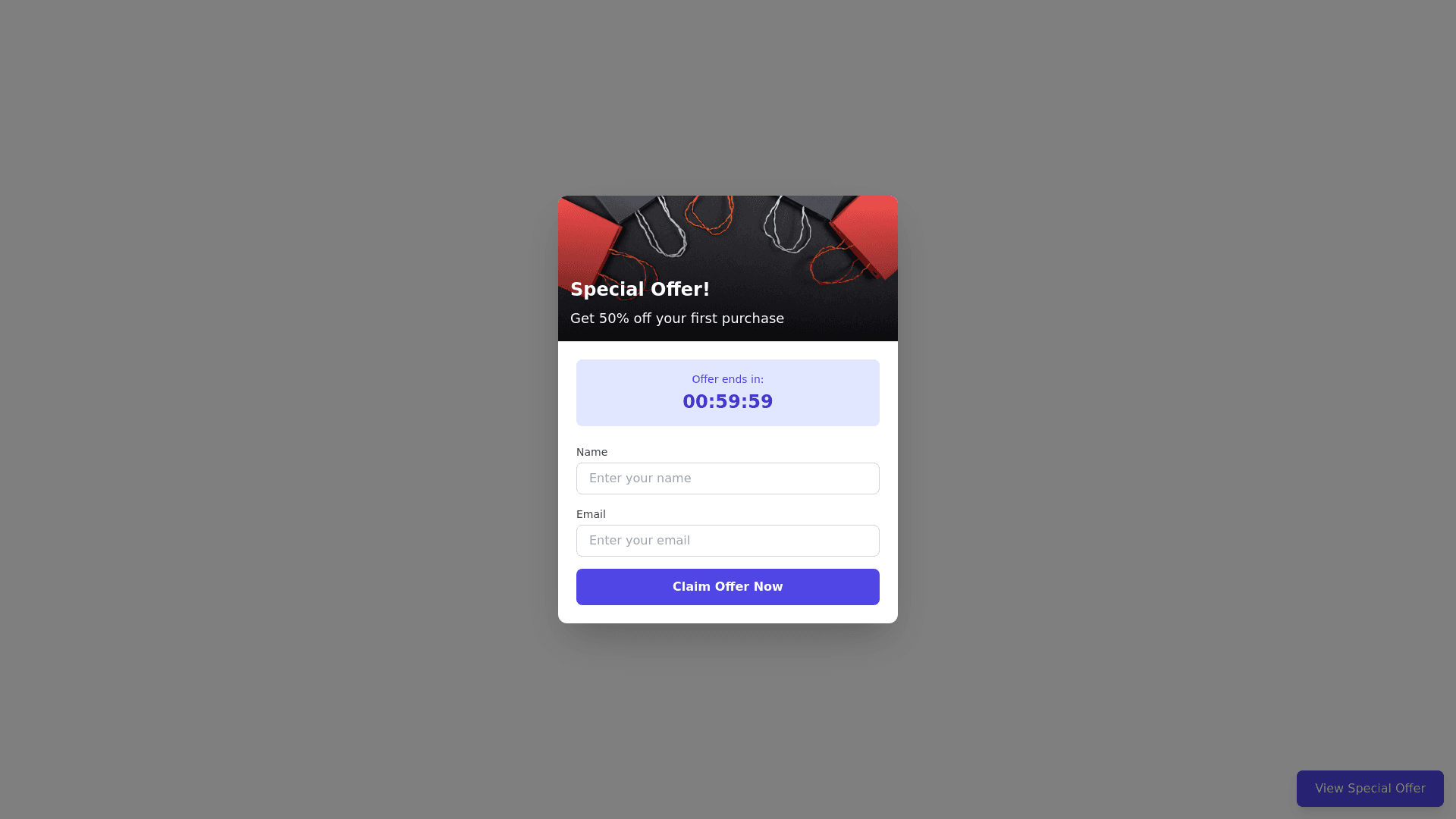1456x819 pixels.
Task: Click the View Special Offer button
Action: click(x=1370, y=789)
